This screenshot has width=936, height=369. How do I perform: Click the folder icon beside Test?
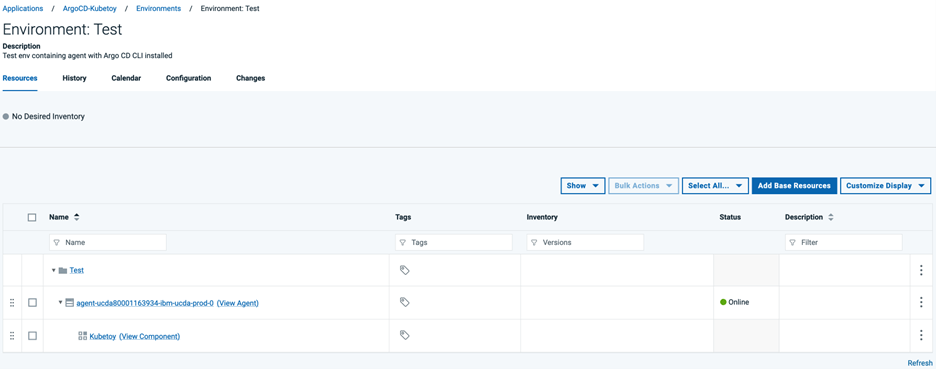tap(63, 270)
